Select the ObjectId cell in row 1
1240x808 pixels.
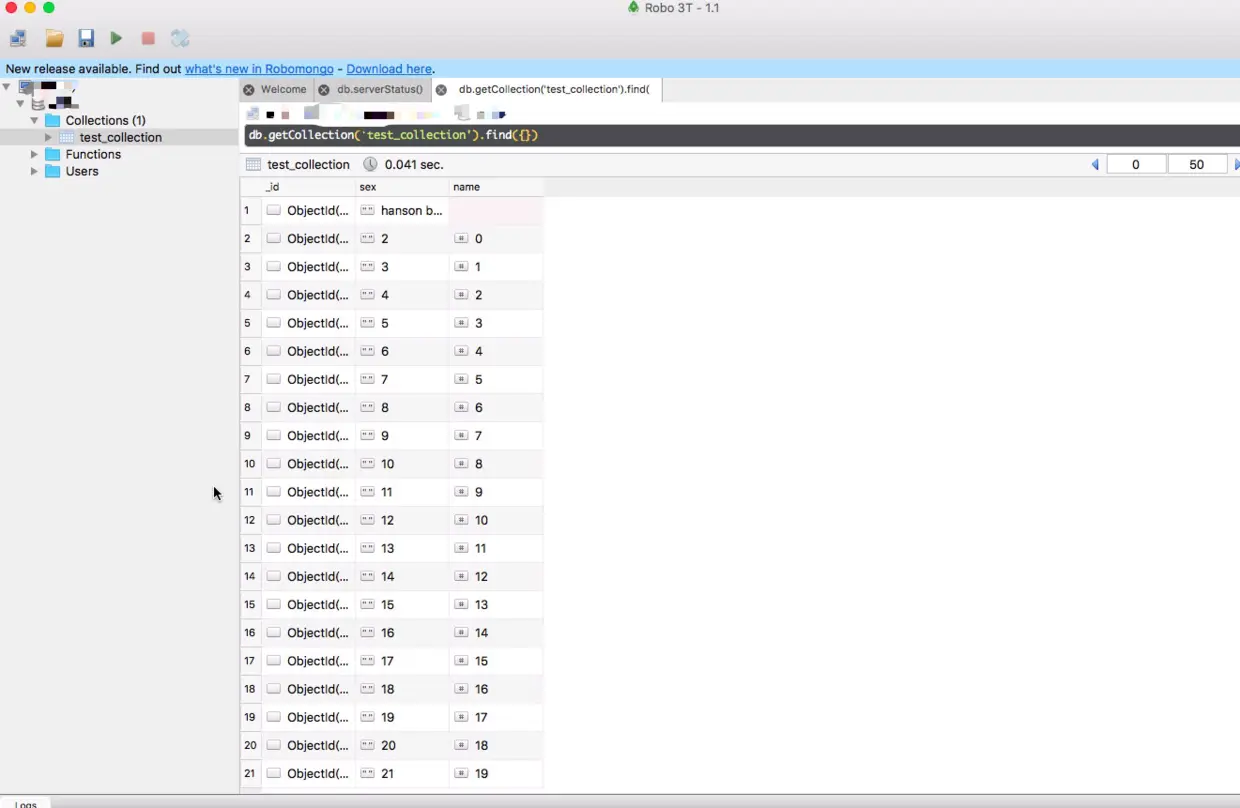click(x=309, y=211)
